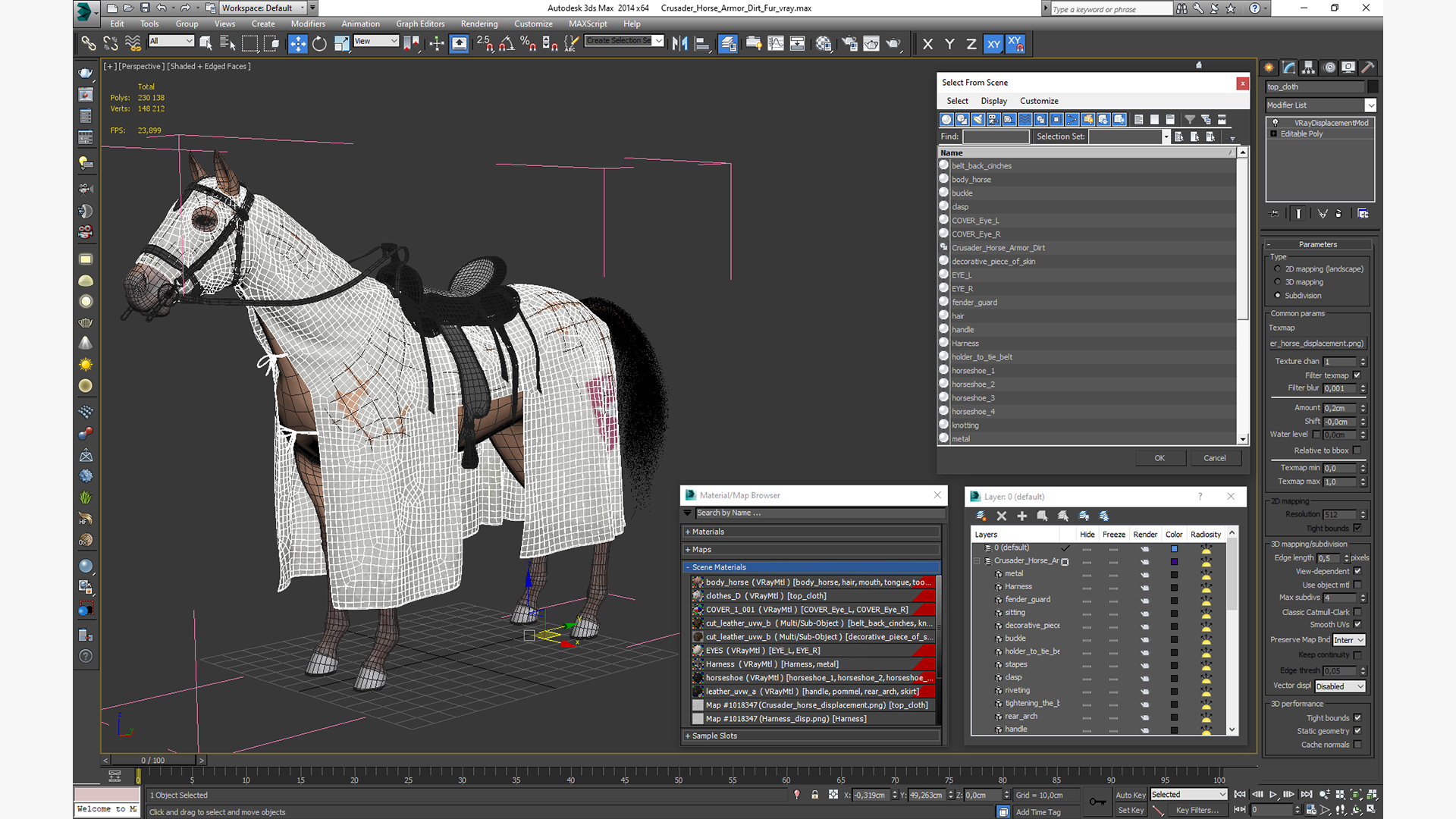The image size is (1456, 819).
Task: Toggle View-dependent checkbox
Action: pos(1357,571)
